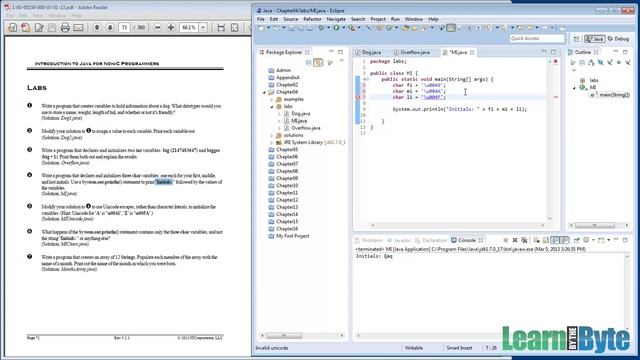Screen dimensions: 640x360
Task: Select the Chapter05 project
Action: (x=283, y=150)
